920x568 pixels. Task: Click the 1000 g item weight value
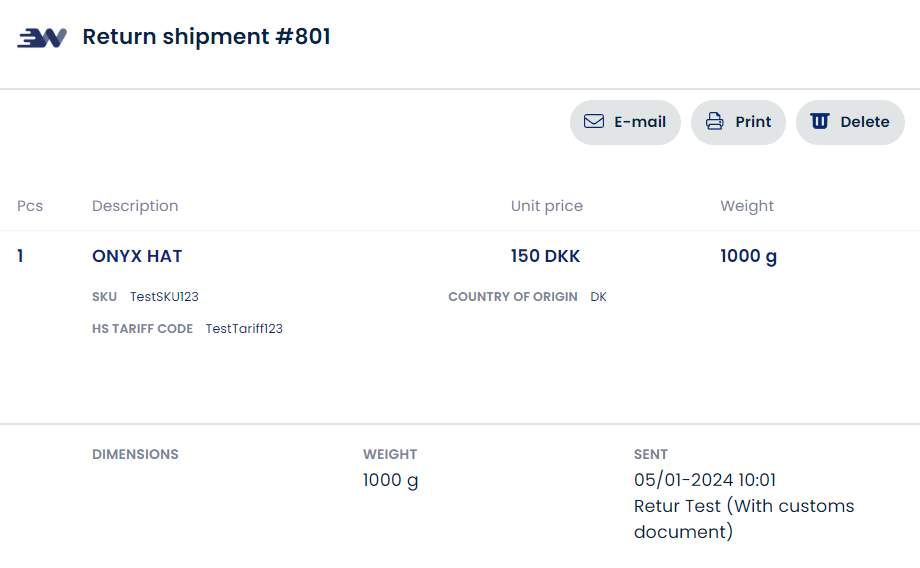748,256
